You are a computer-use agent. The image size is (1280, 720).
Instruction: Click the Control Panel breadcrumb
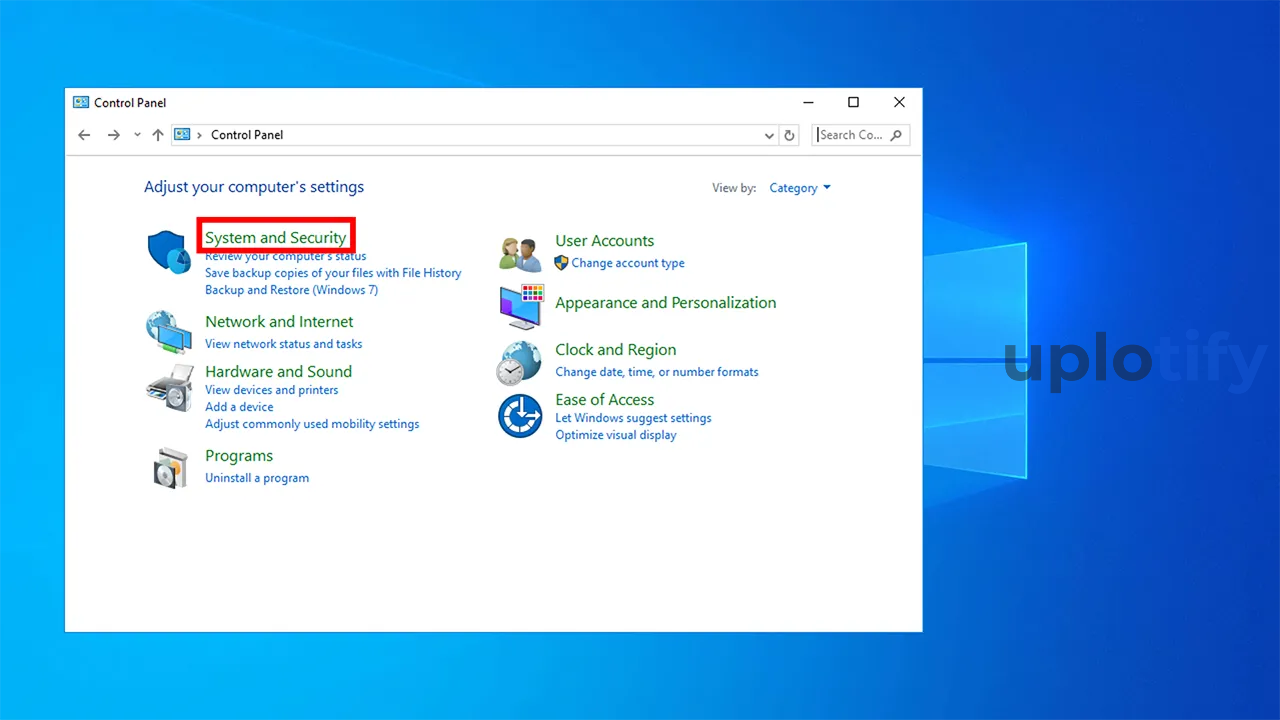point(247,135)
